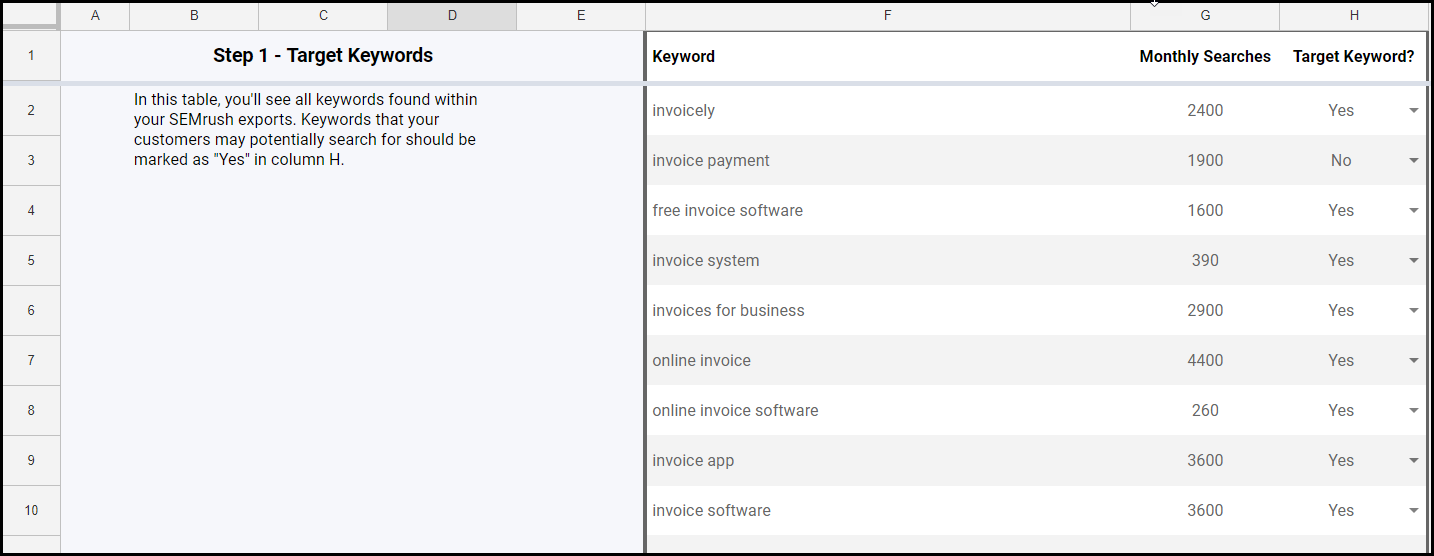Click the 3600 value in invoice software row

tap(1205, 511)
